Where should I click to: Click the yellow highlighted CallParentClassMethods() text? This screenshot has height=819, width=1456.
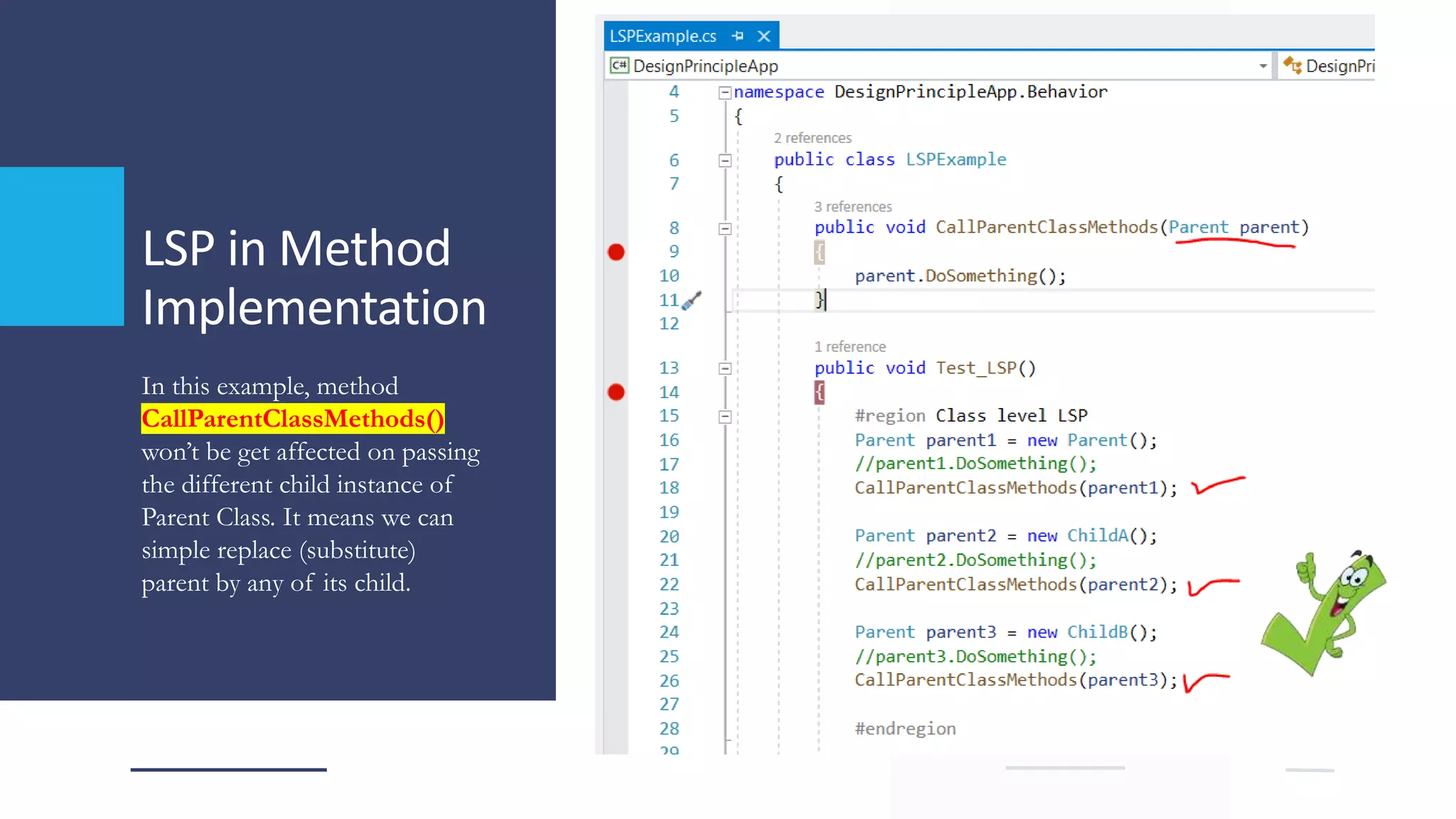292,419
